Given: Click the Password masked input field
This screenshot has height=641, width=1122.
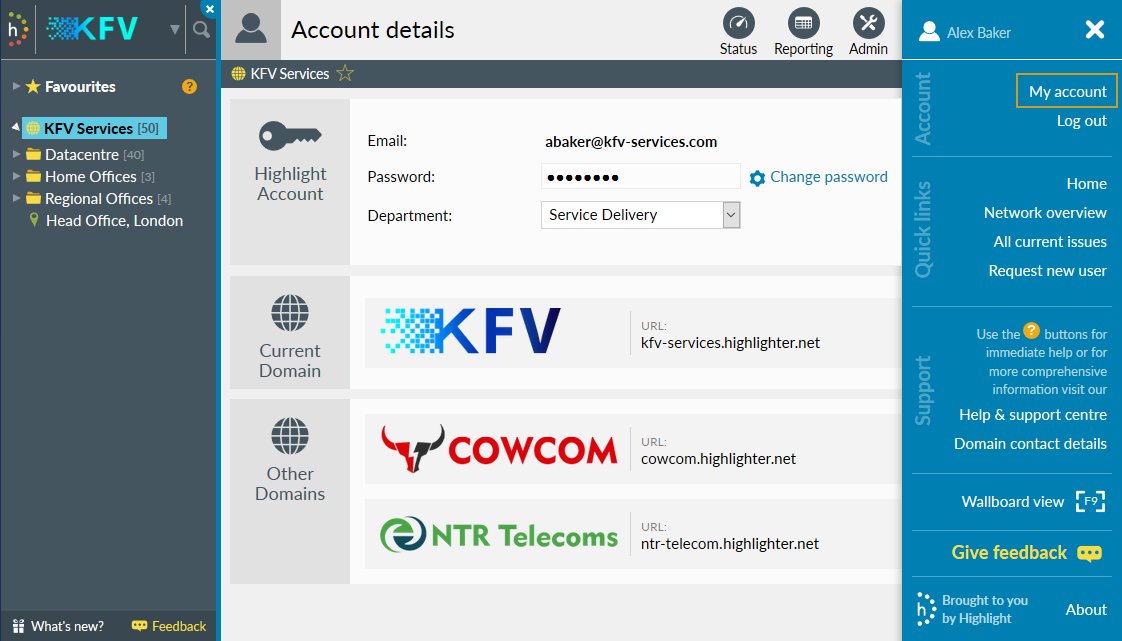Looking at the screenshot, I should click(x=640, y=176).
